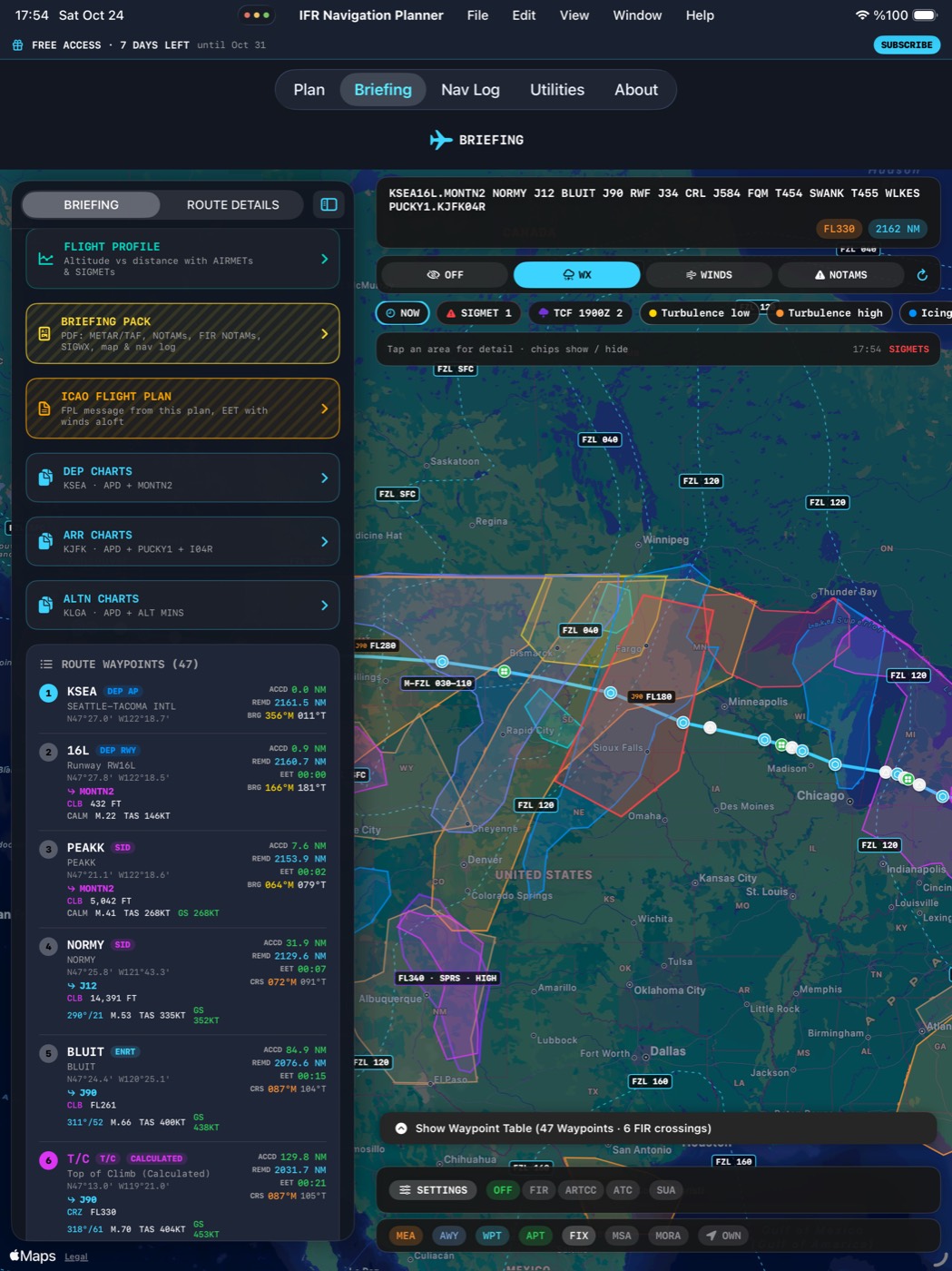Click waypoint number 1 badge for KSEA

click(48, 694)
